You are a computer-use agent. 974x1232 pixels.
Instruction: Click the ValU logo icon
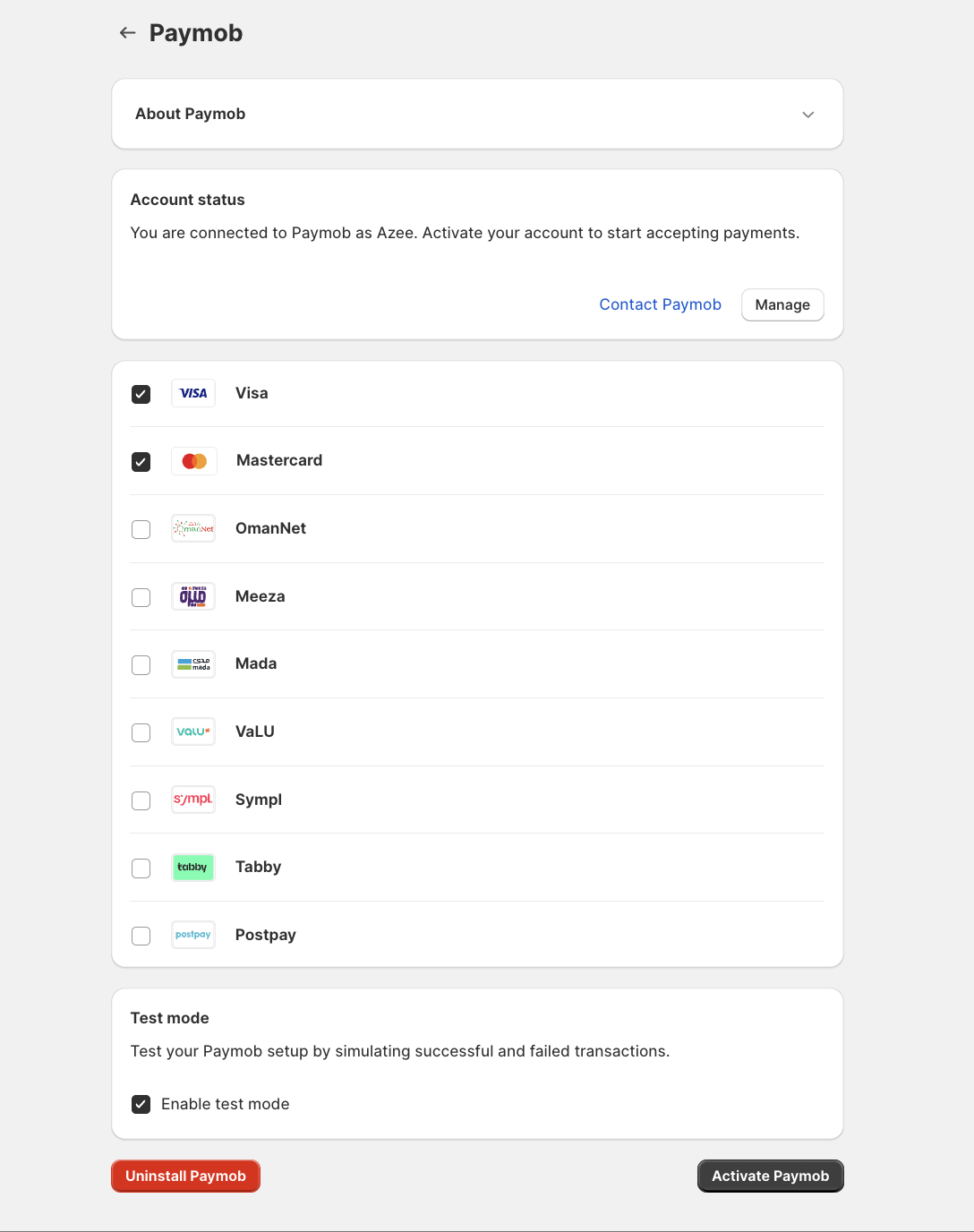point(193,731)
